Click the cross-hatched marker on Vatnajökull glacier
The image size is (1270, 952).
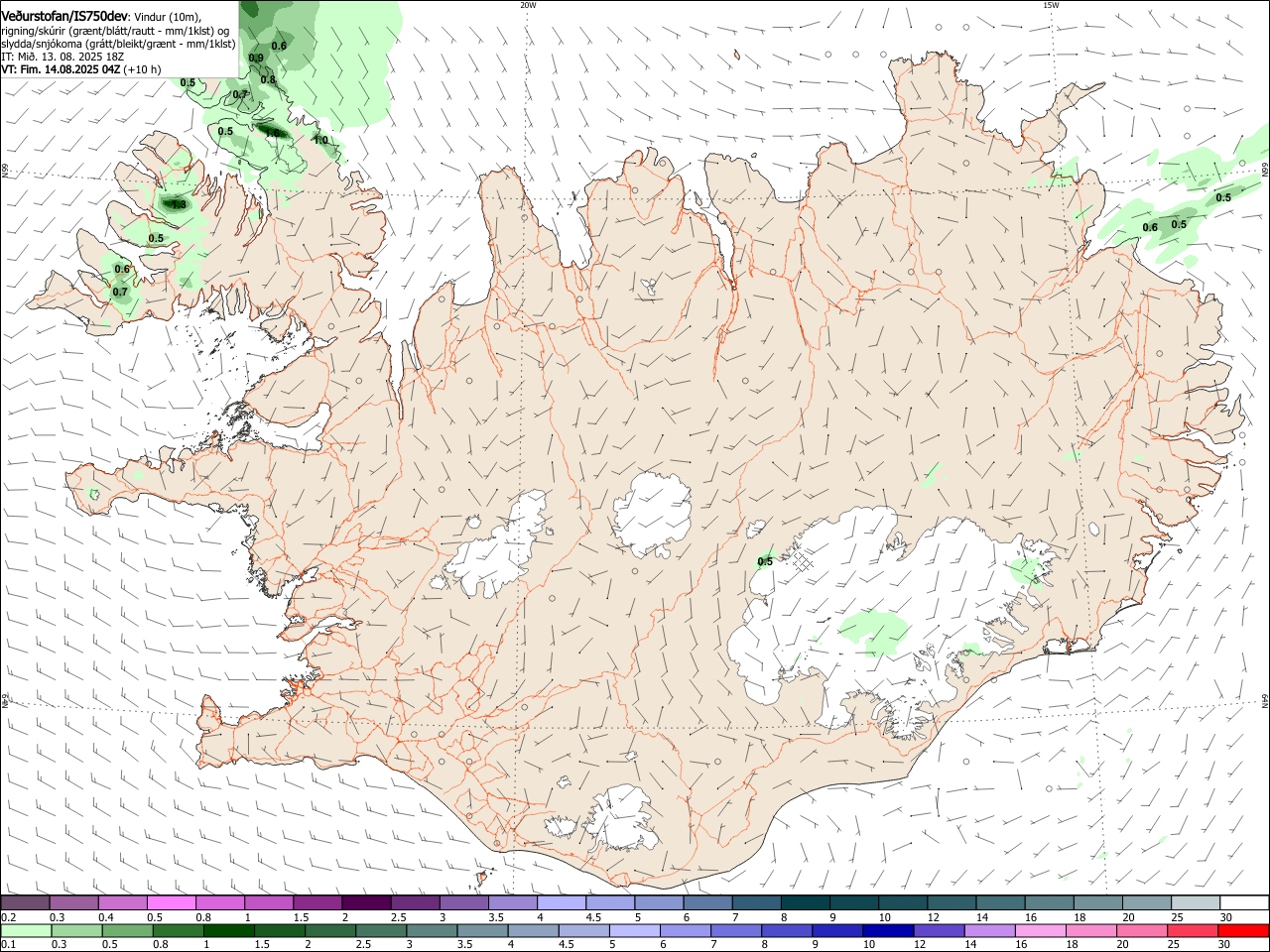(x=803, y=562)
